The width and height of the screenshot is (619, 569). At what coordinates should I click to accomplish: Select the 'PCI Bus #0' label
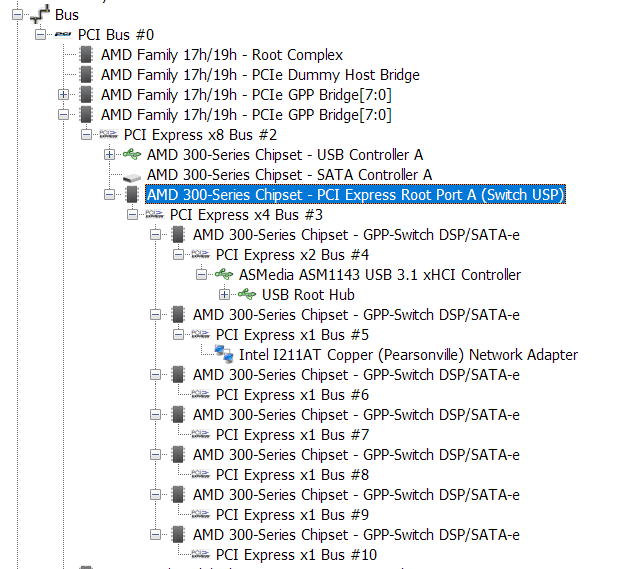coord(116,35)
